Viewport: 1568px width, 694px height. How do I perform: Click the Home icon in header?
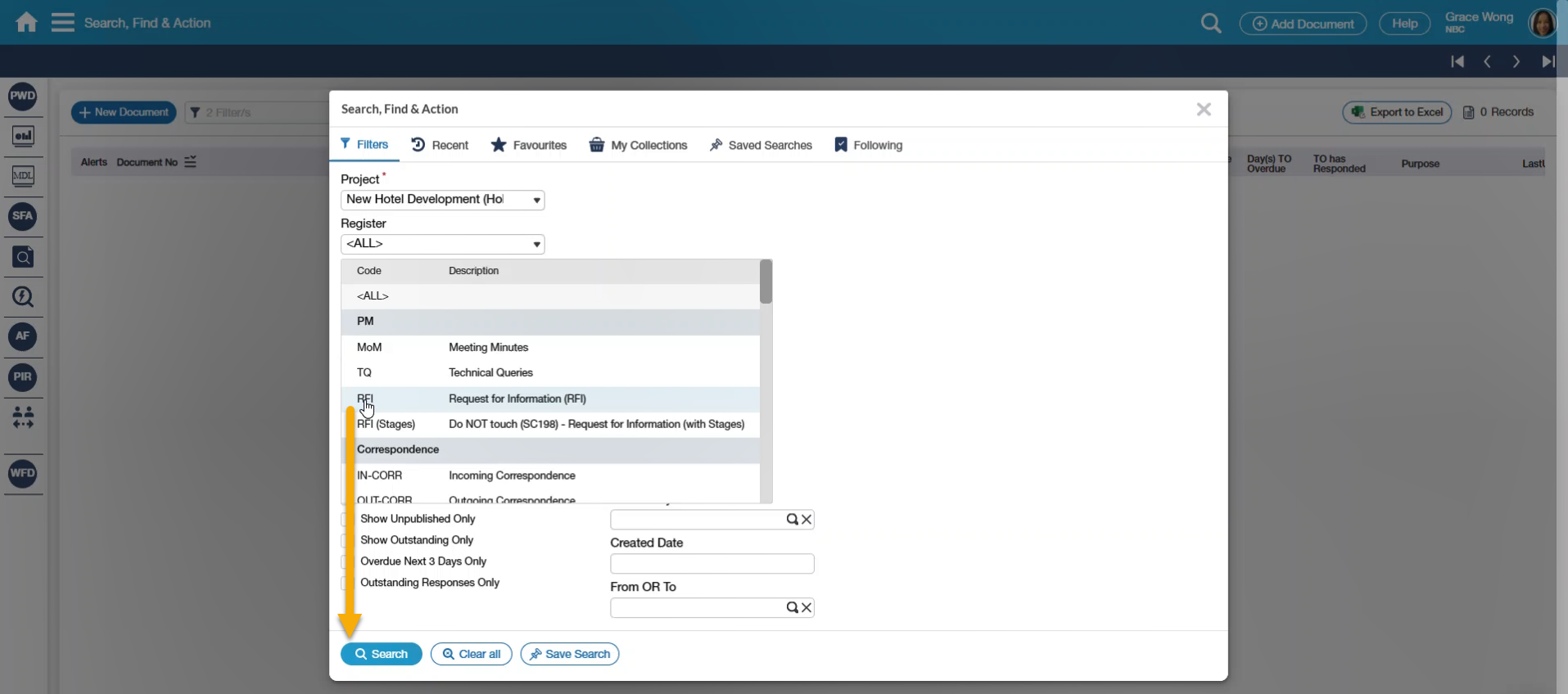pyautogui.click(x=26, y=22)
